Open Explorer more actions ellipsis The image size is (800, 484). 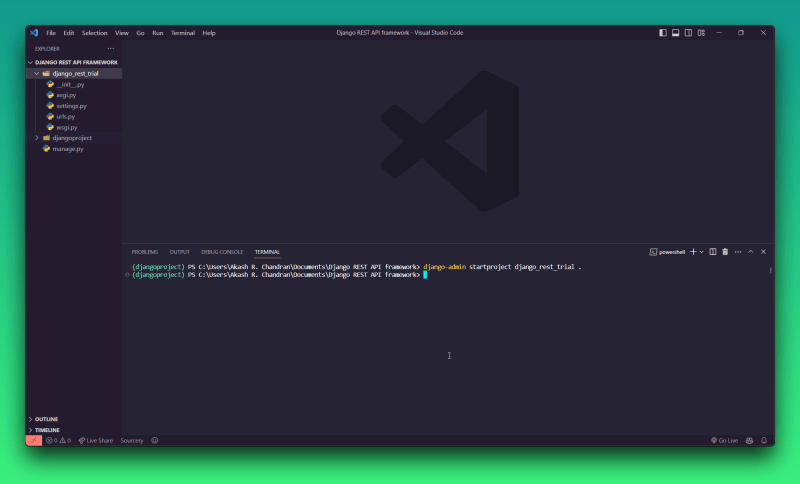point(111,48)
